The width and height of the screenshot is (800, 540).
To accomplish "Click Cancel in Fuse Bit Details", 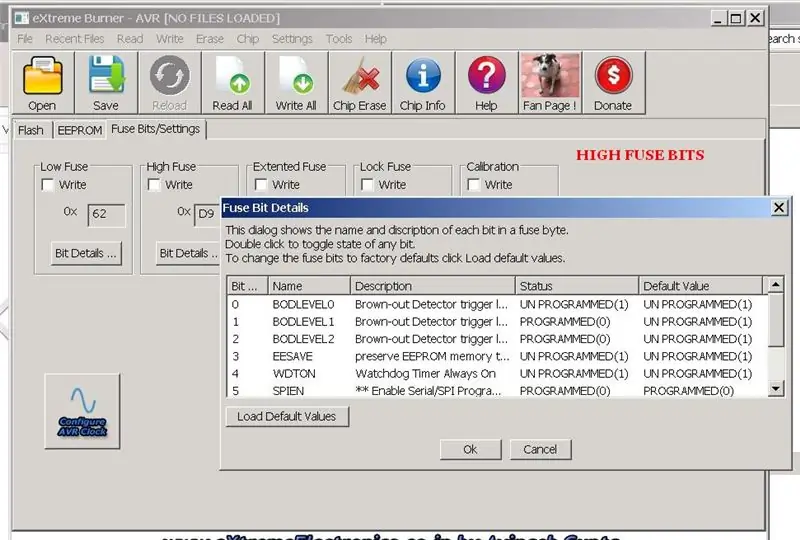I will pos(540,449).
